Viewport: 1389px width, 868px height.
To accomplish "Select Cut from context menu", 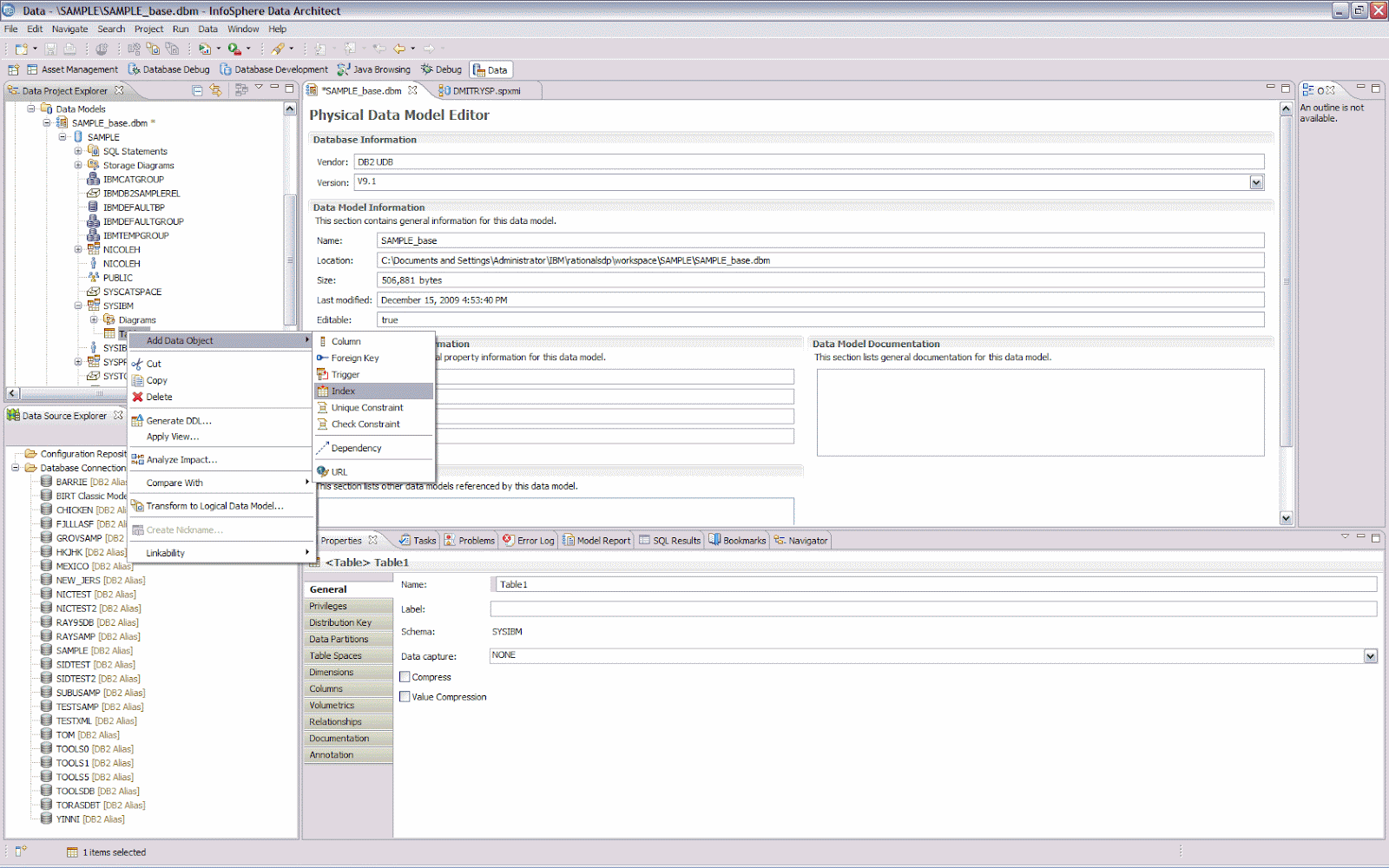I will pyautogui.click(x=221, y=364).
